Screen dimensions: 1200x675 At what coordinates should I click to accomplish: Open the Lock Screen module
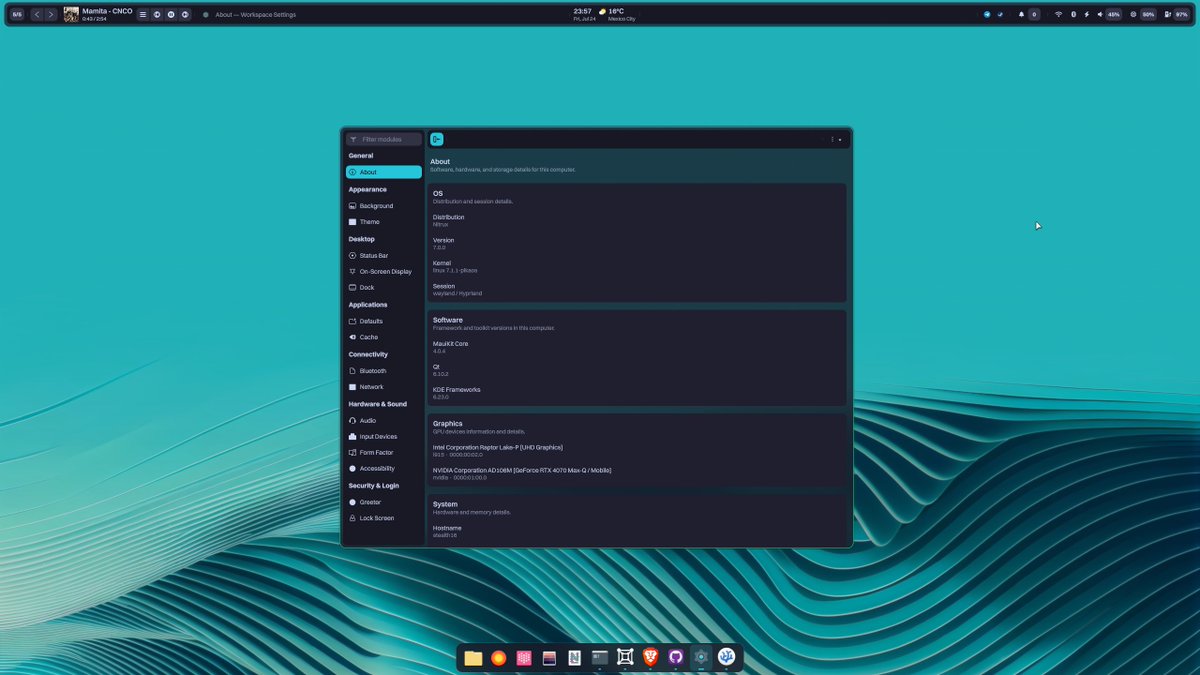pos(383,518)
